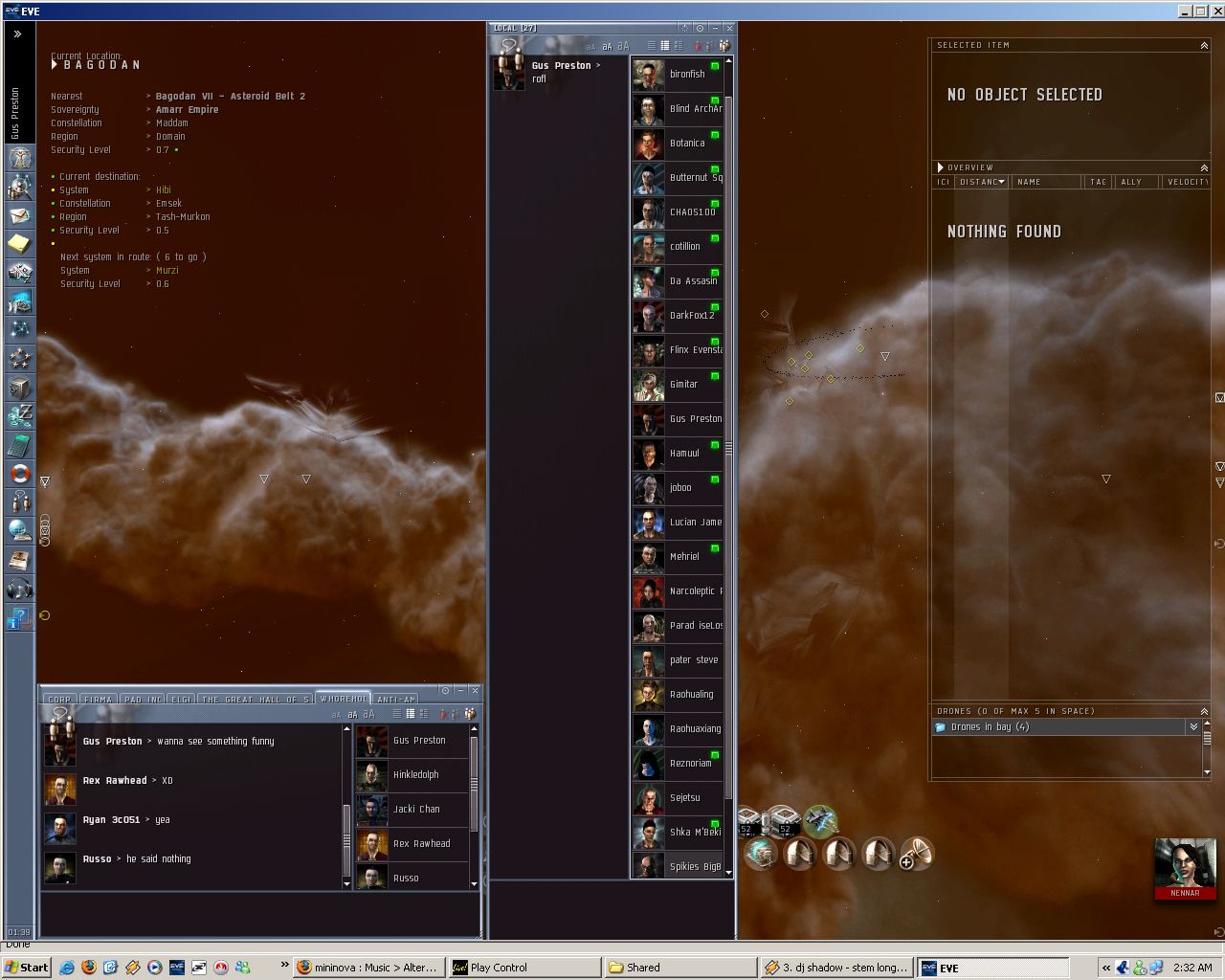Click Rex Rawhead's portrait in chat messages
The image size is (1225, 980).
tap(59, 789)
